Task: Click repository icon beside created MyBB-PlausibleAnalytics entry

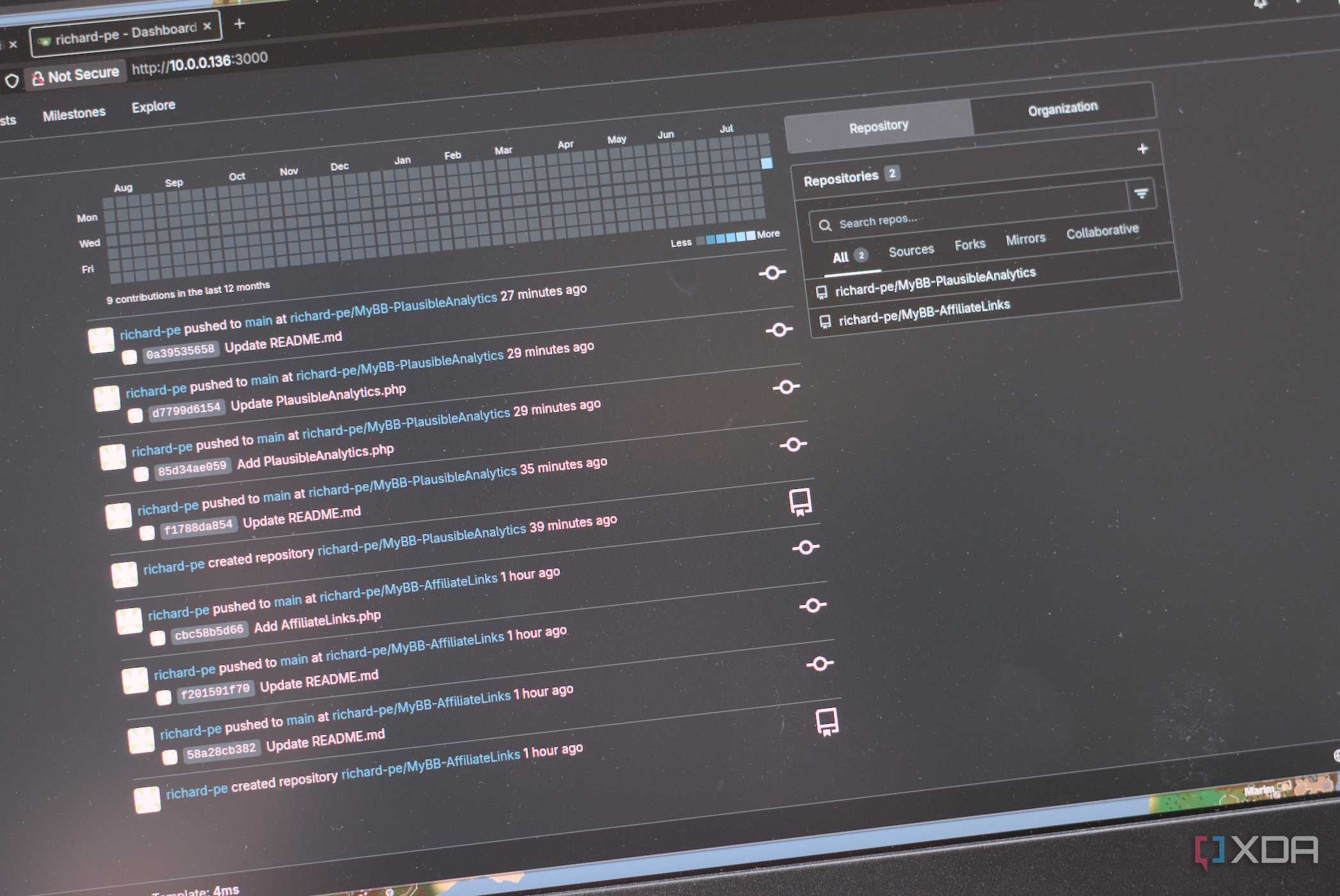Action: coord(800,502)
